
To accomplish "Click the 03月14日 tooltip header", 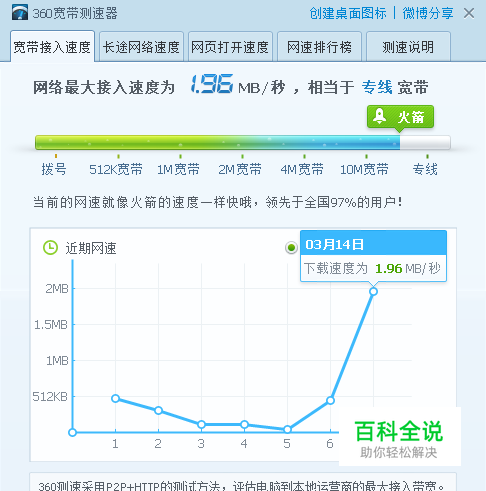I will (373, 244).
